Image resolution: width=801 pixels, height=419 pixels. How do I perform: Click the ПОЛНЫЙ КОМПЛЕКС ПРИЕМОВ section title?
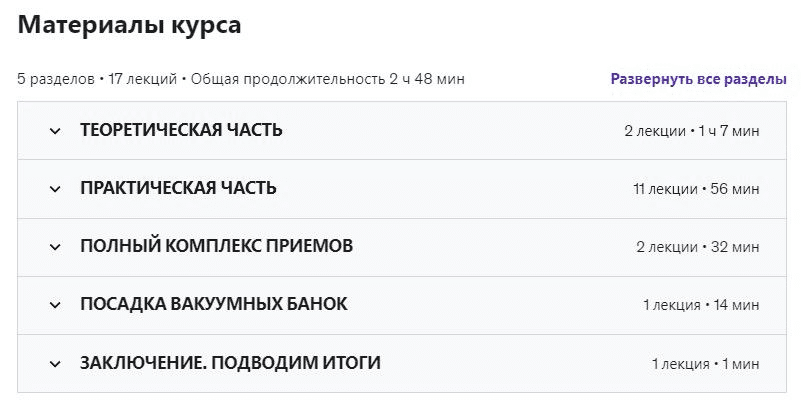point(216,246)
